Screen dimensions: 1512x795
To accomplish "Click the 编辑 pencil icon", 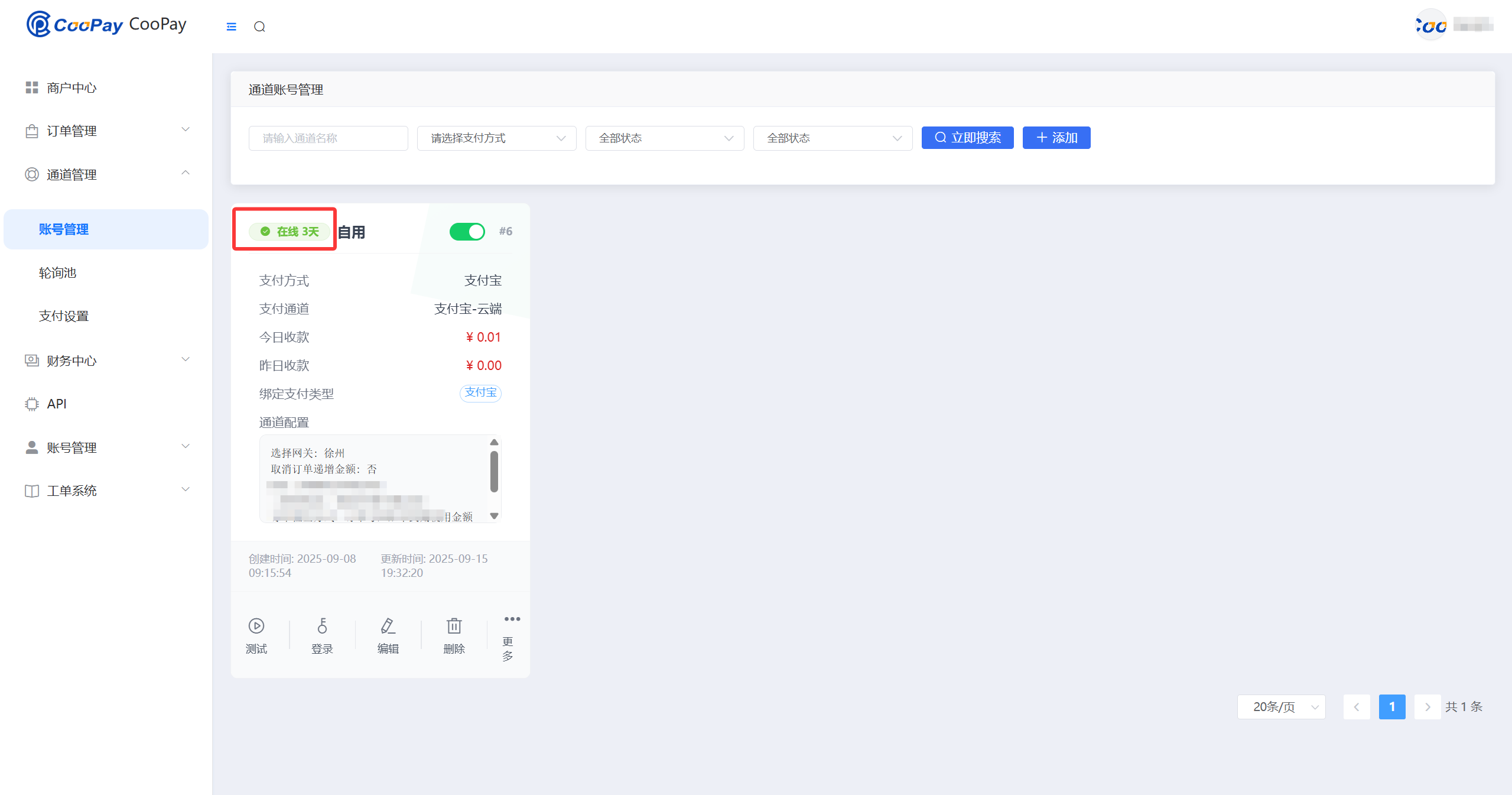I will 388,626.
